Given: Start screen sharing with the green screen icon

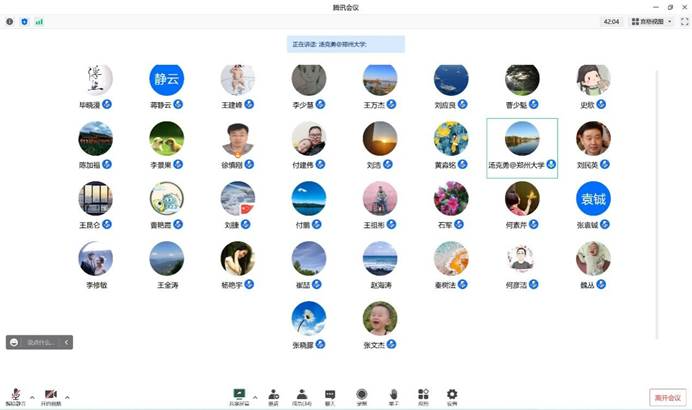Looking at the screenshot, I should tap(239, 397).
